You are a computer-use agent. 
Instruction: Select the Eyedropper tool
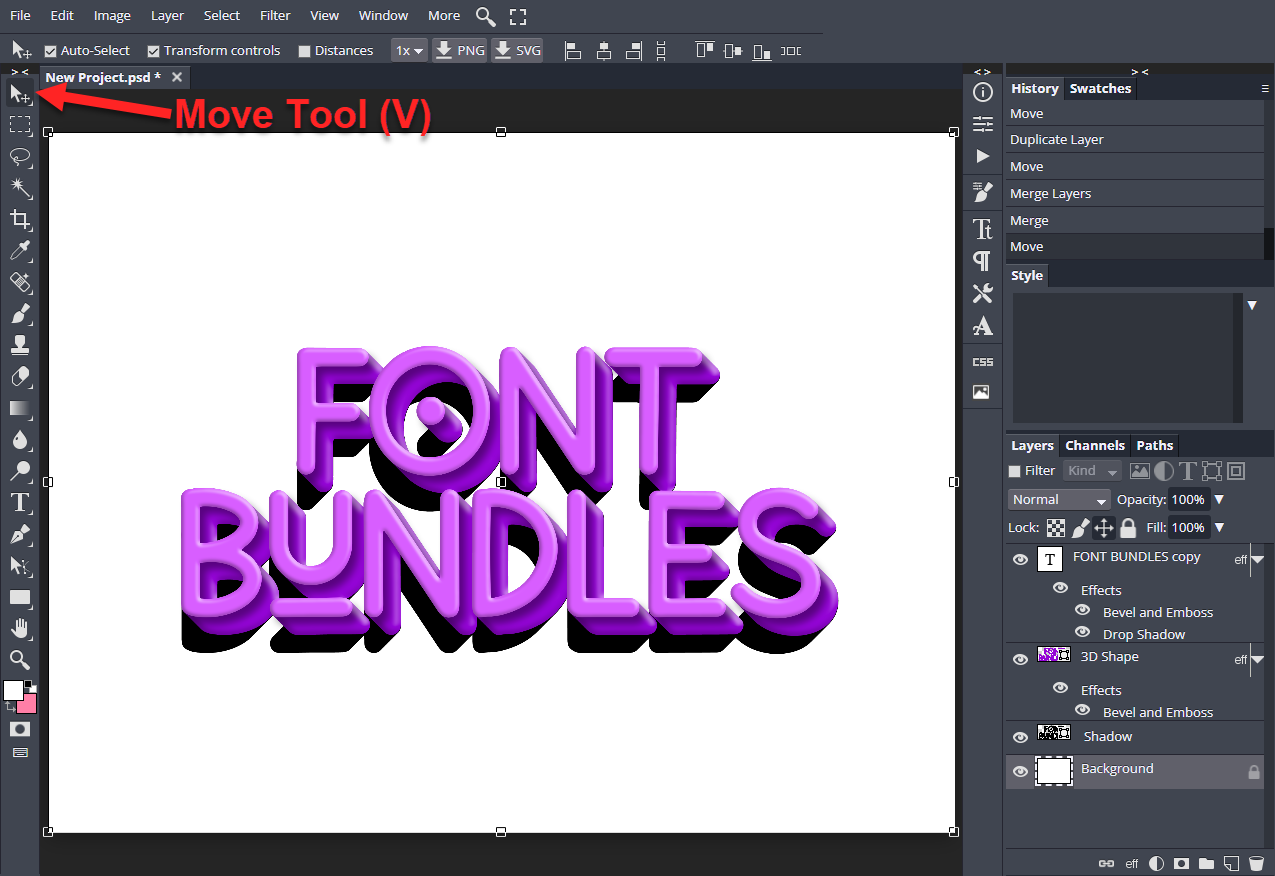tap(19, 251)
